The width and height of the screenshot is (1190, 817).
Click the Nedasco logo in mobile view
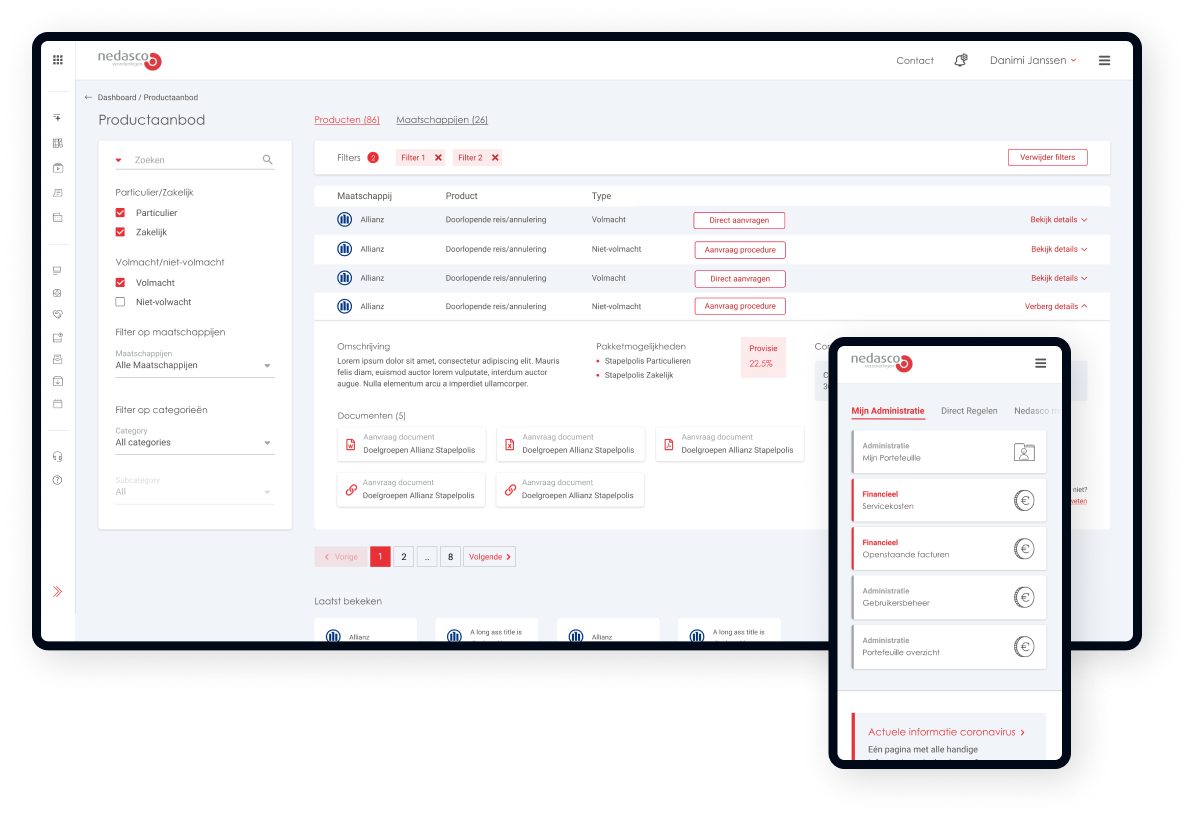pyautogui.click(x=881, y=362)
